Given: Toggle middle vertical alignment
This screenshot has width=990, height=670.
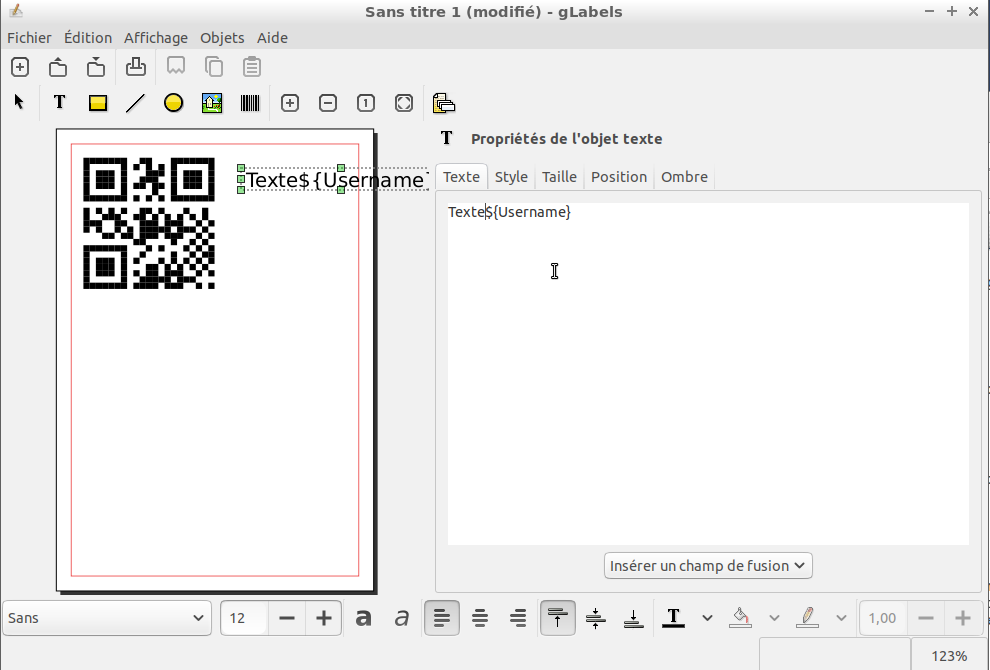Looking at the screenshot, I should pyautogui.click(x=595, y=618).
